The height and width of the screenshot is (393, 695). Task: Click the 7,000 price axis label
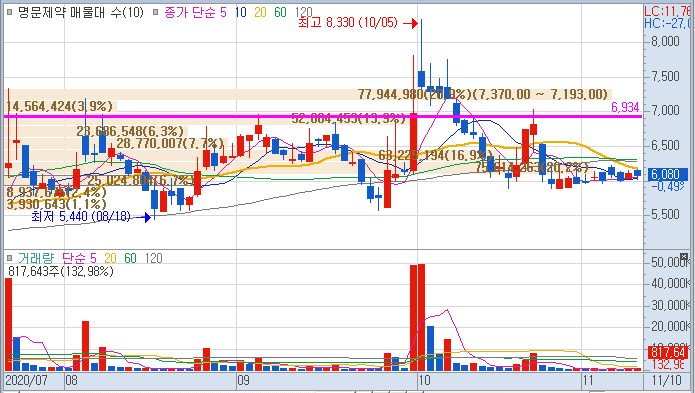point(665,110)
